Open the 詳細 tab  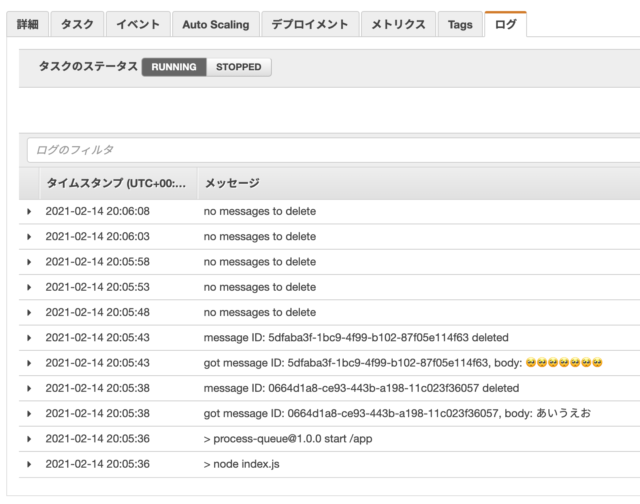pyautogui.click(x=28, y=24)
